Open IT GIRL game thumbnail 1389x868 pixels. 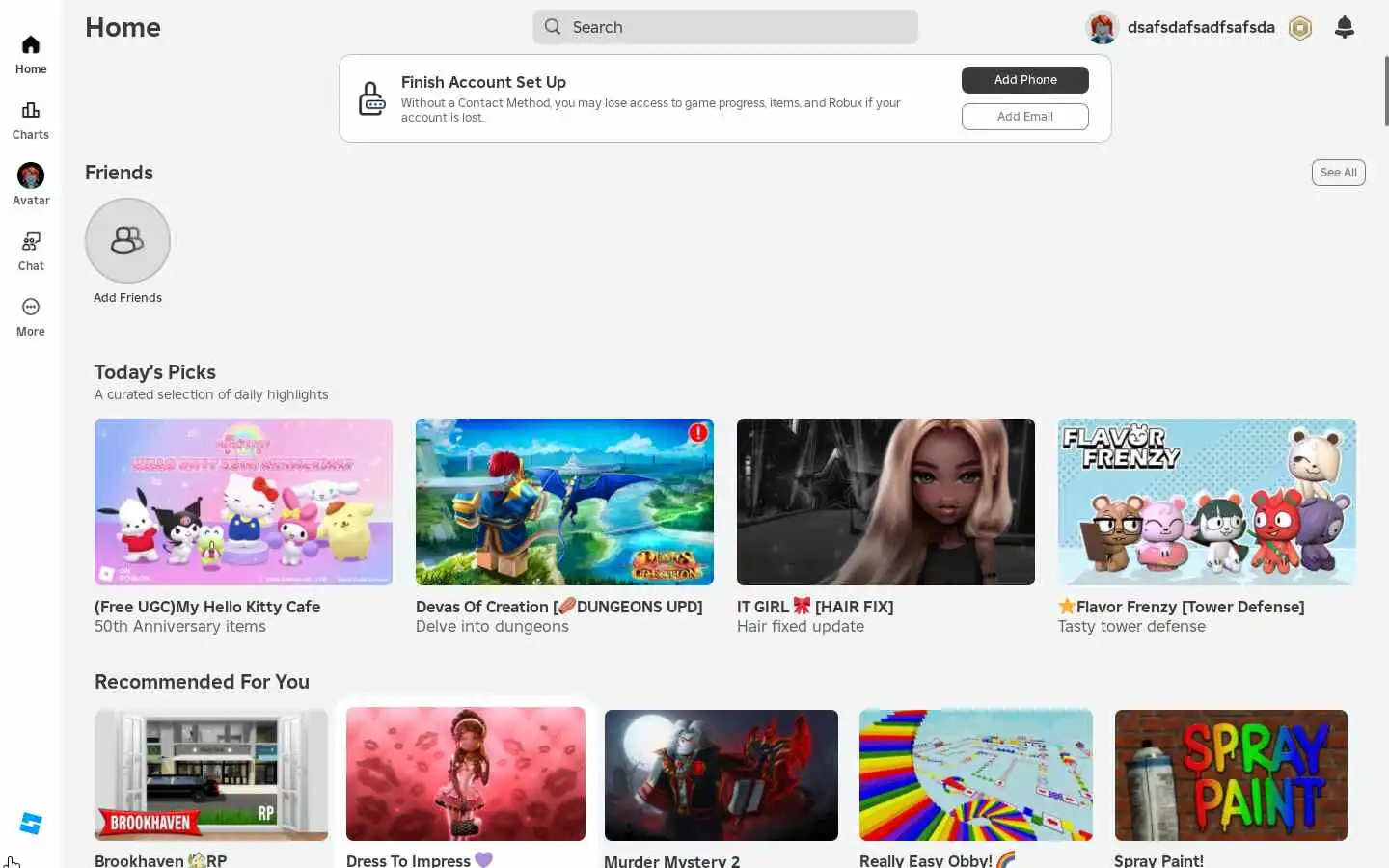click(885, 502)
